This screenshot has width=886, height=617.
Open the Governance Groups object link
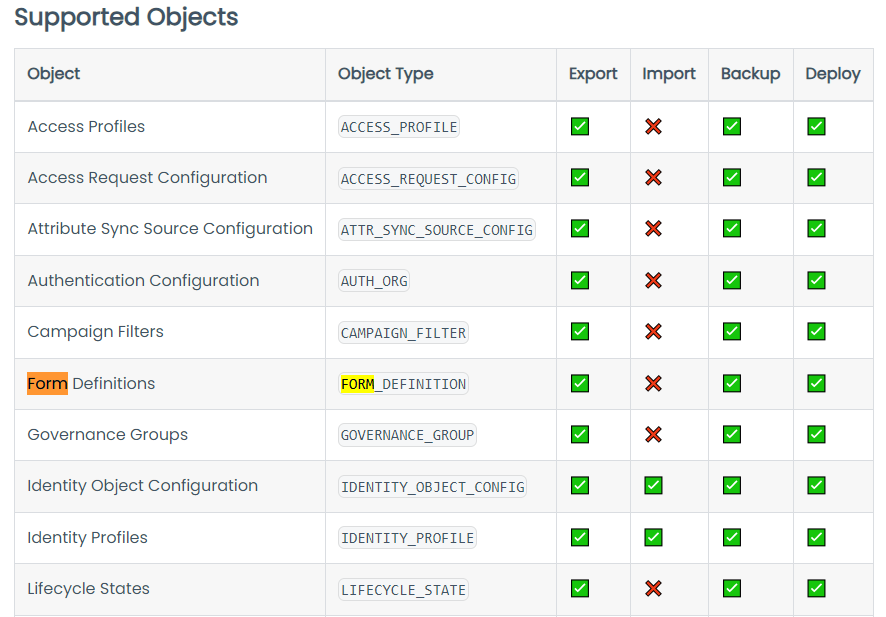point(107,435)
